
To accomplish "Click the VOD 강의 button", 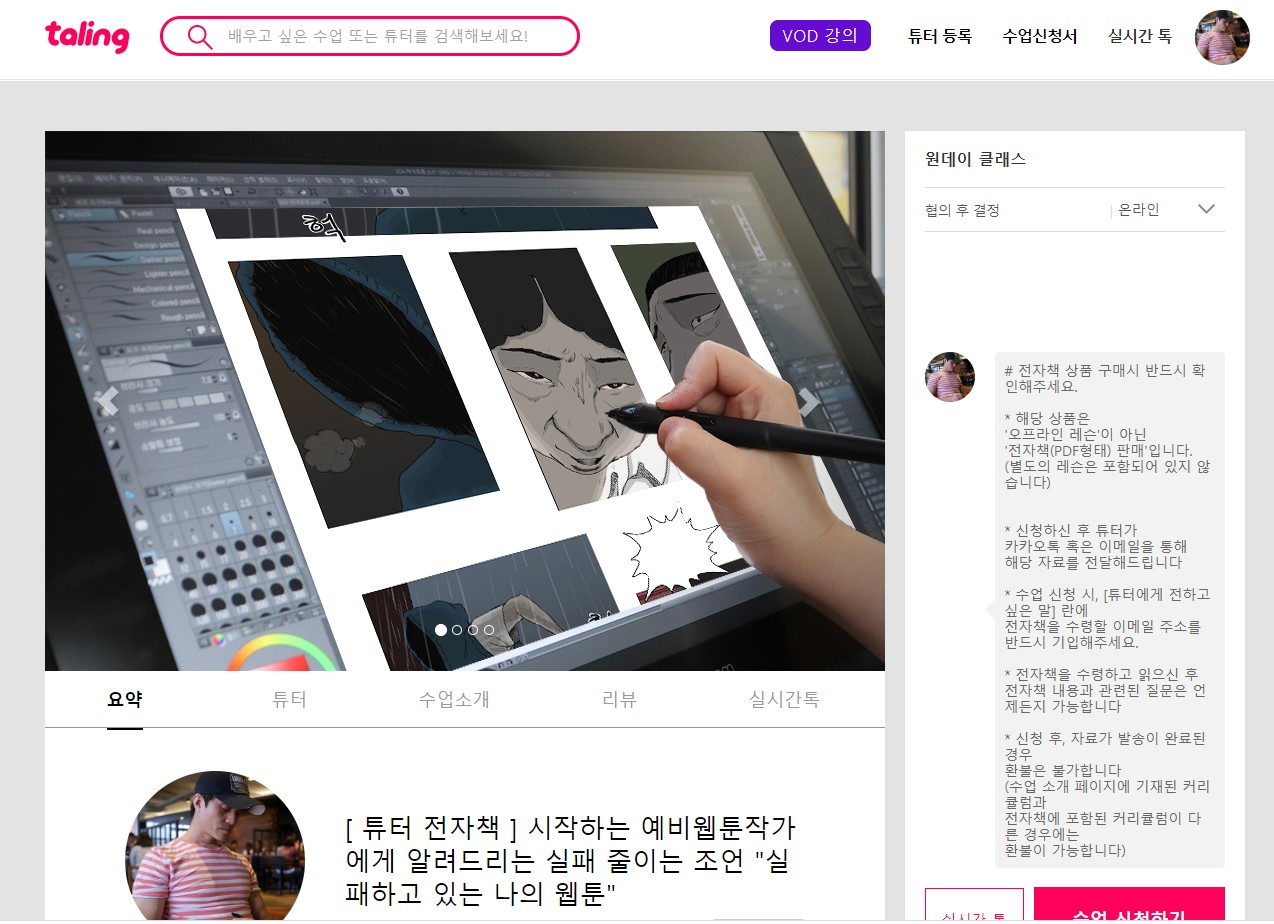I will point(820,35).
